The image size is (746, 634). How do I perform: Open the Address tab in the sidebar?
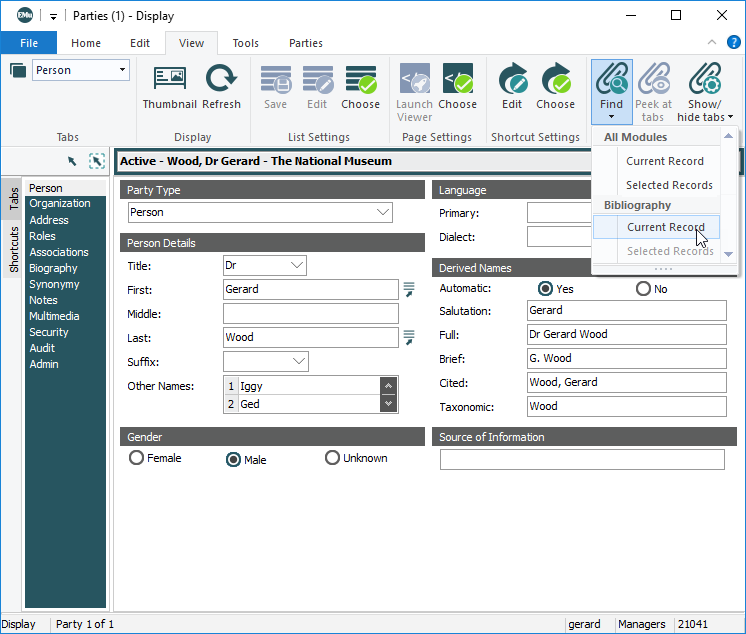coord(49,220)
